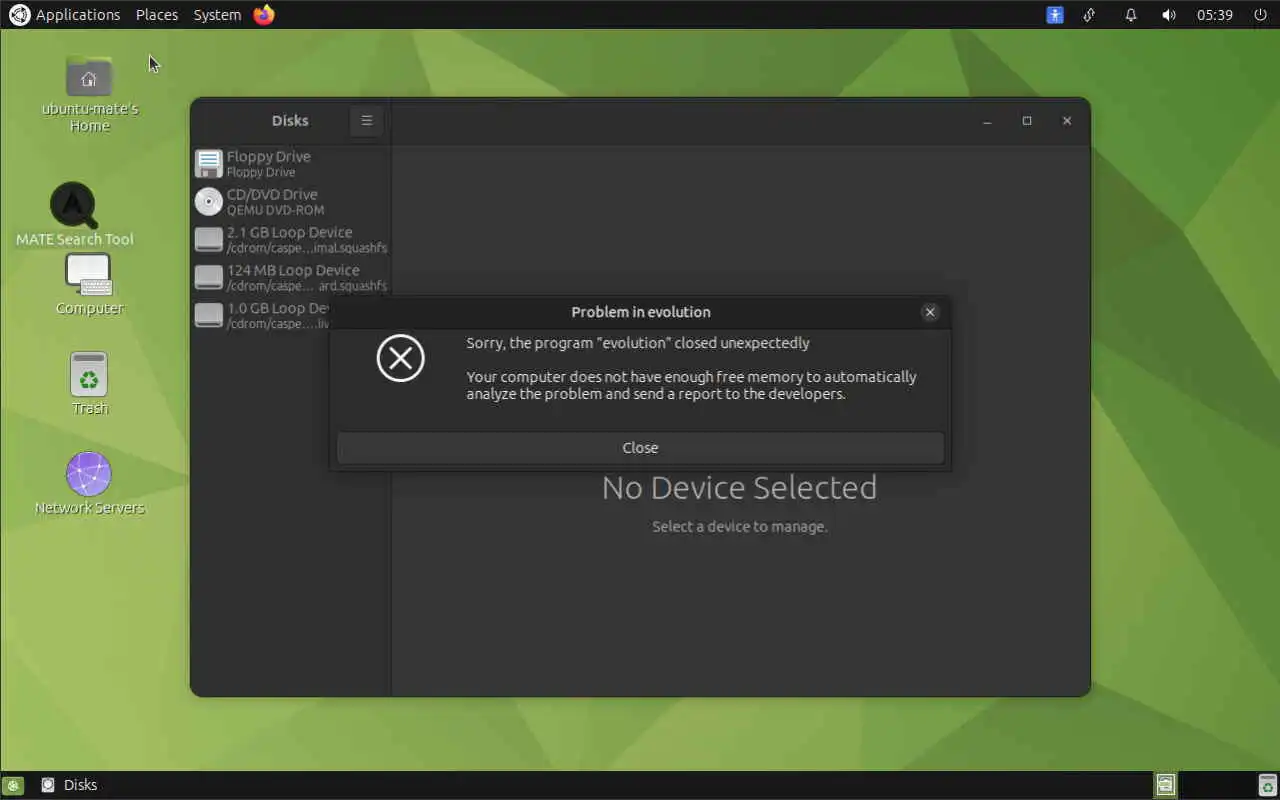Select the Floppy Drive in Disks sidebar

coord(290,164)
